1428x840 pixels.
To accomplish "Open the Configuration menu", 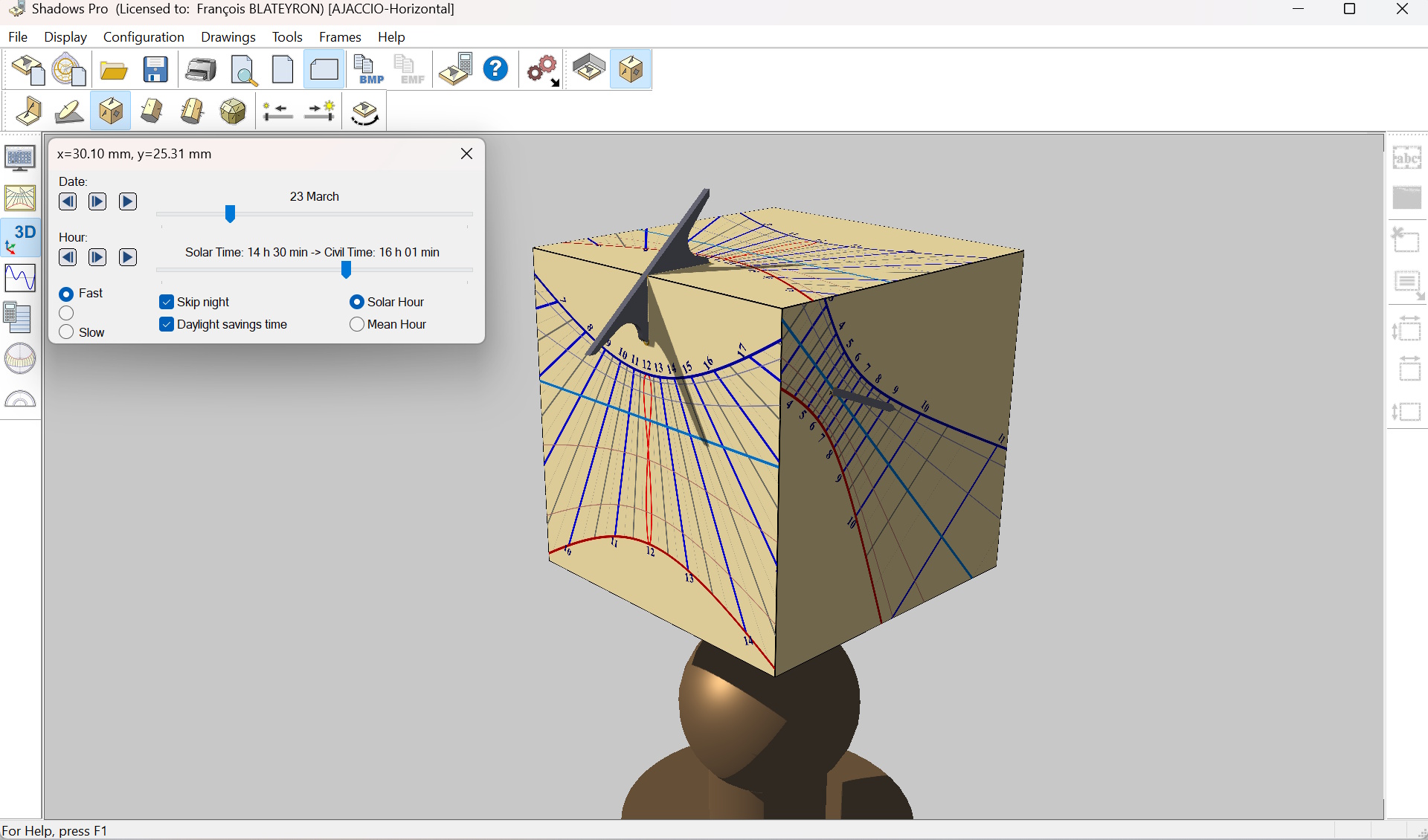I will (144, 36).
